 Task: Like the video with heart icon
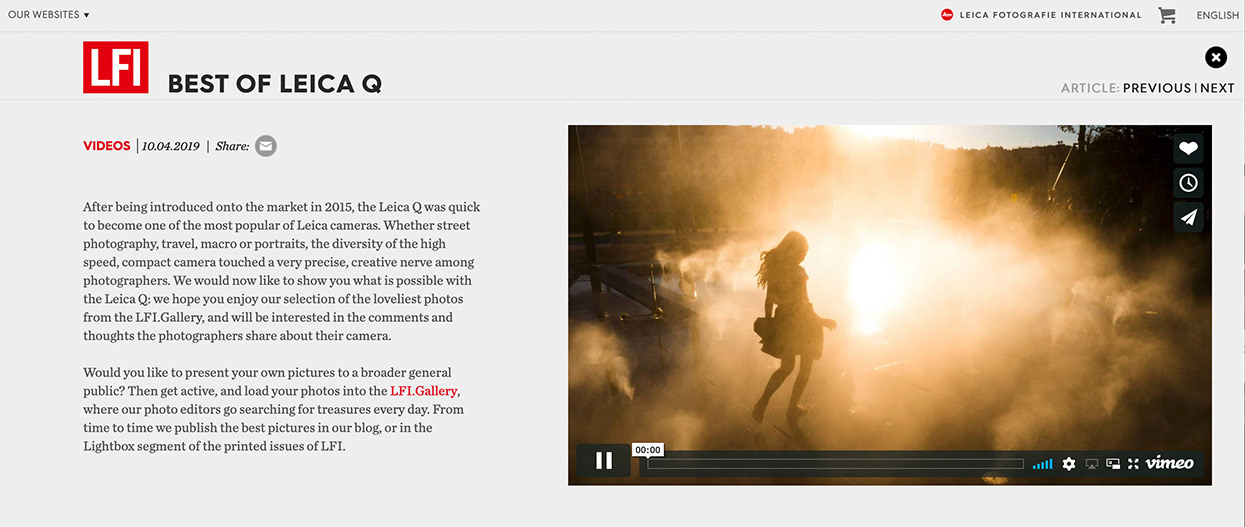[1188, 148]
